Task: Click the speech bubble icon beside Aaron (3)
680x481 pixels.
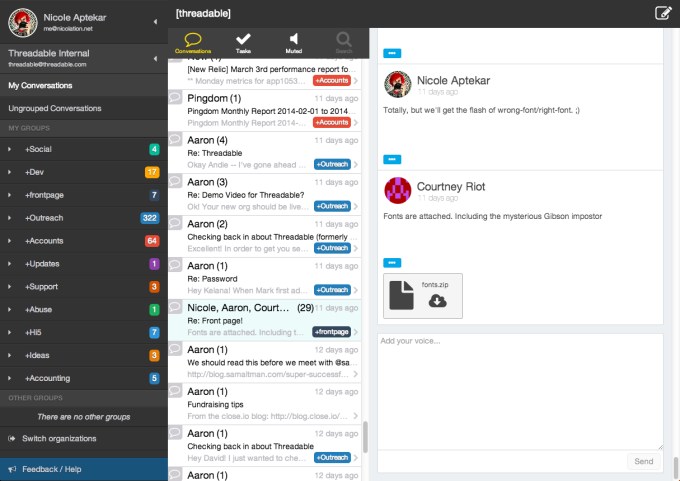Action: [x=175, y=181]
